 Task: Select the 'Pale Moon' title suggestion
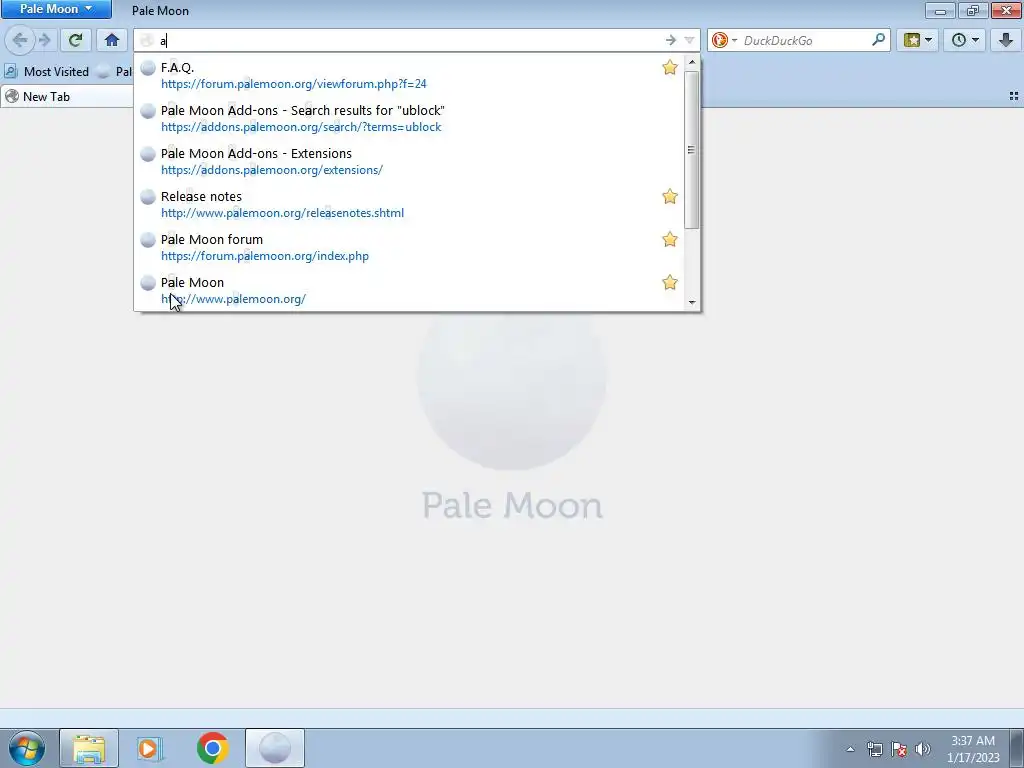pyautogui.click(x=192, y=283)
